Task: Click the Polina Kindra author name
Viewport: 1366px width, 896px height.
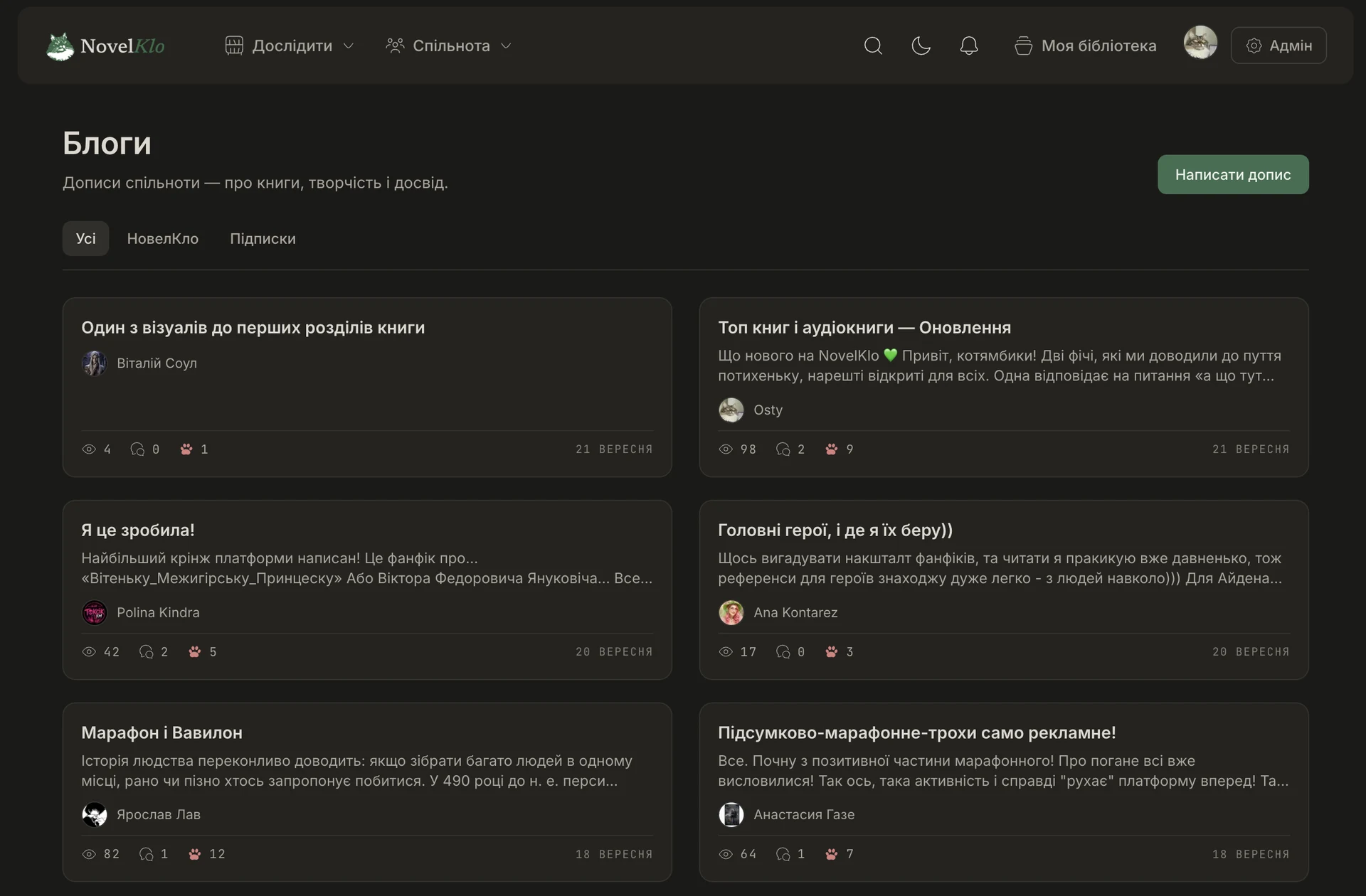Action: 158,612
